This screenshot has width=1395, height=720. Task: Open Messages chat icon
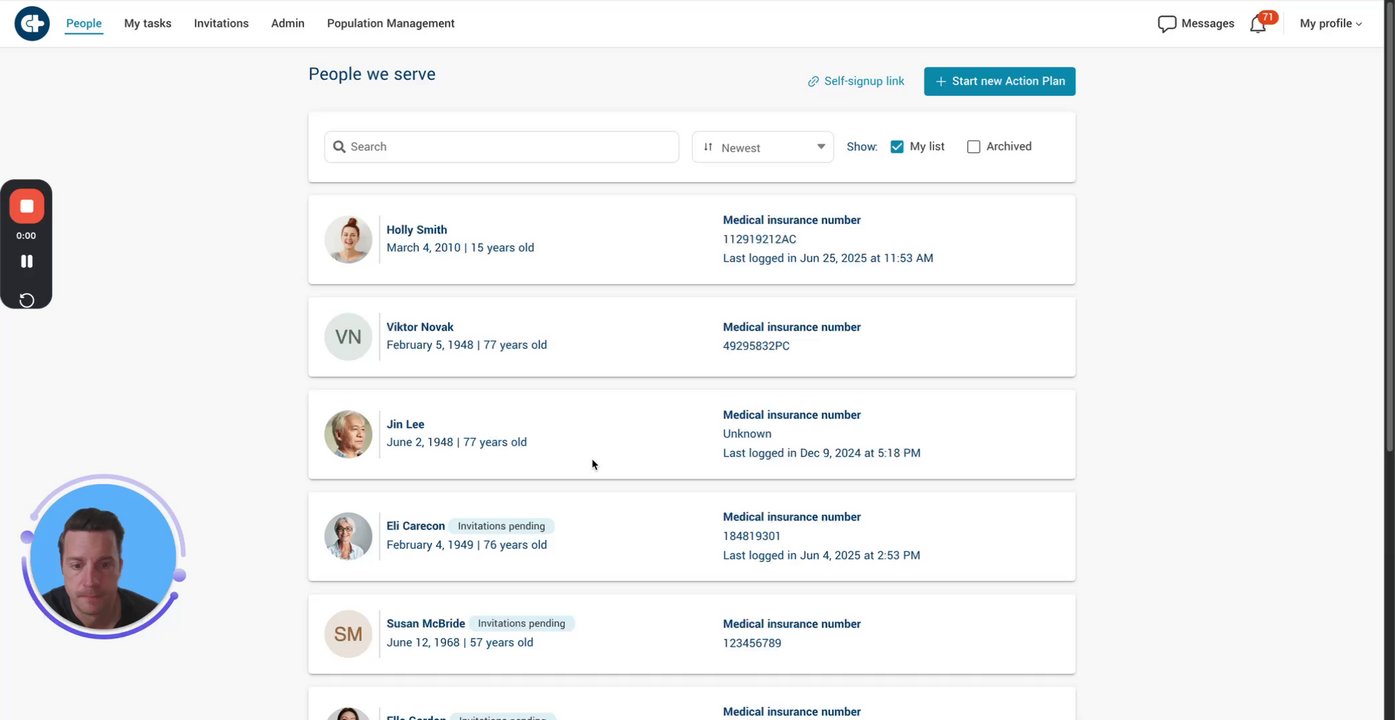1166,24
